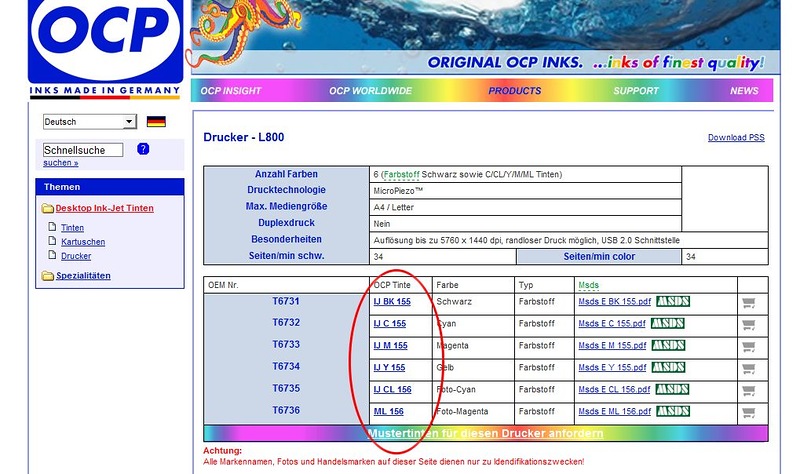Click the German flag icon
This screenshot has height=474, width=800.
(156, 121)
